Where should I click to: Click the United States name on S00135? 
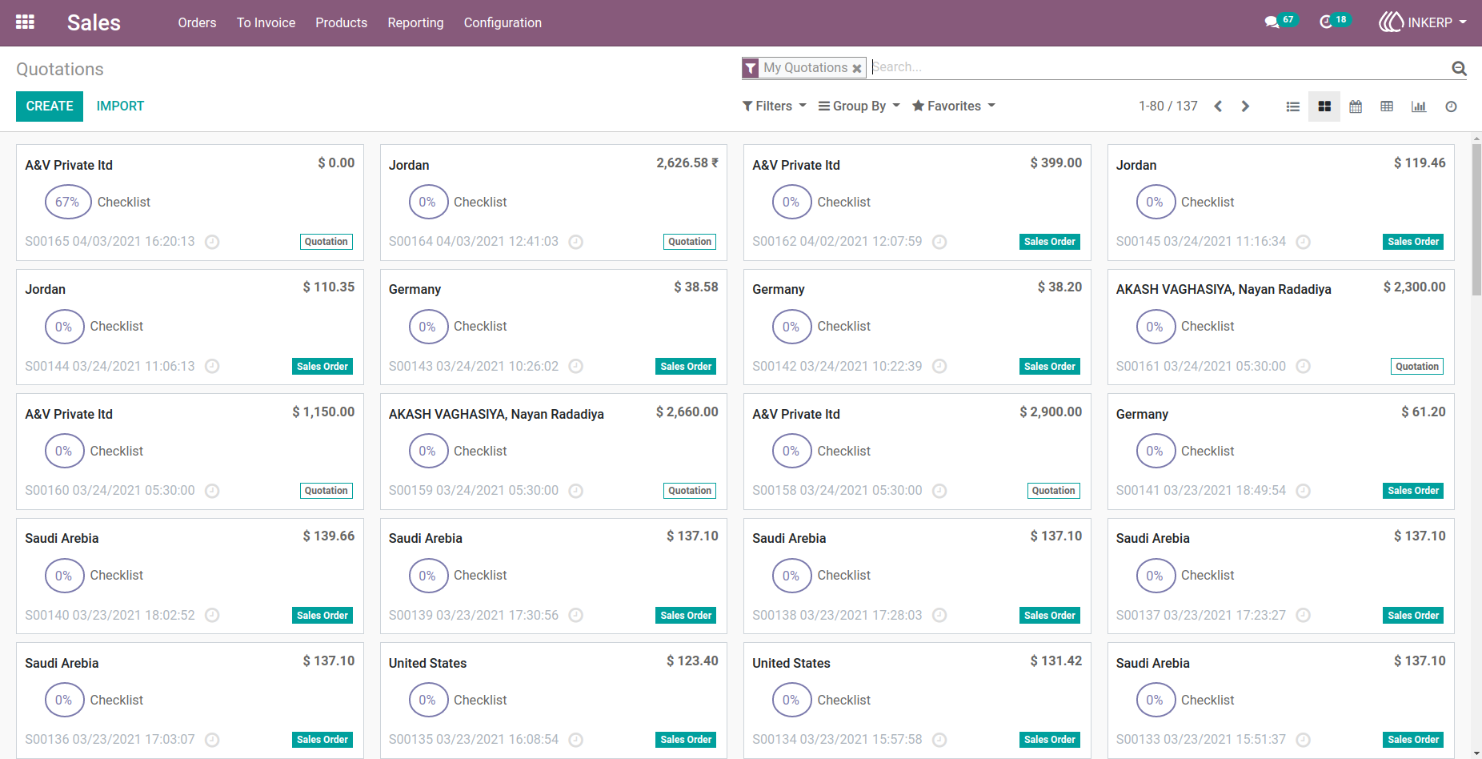(x=428, y=663)
